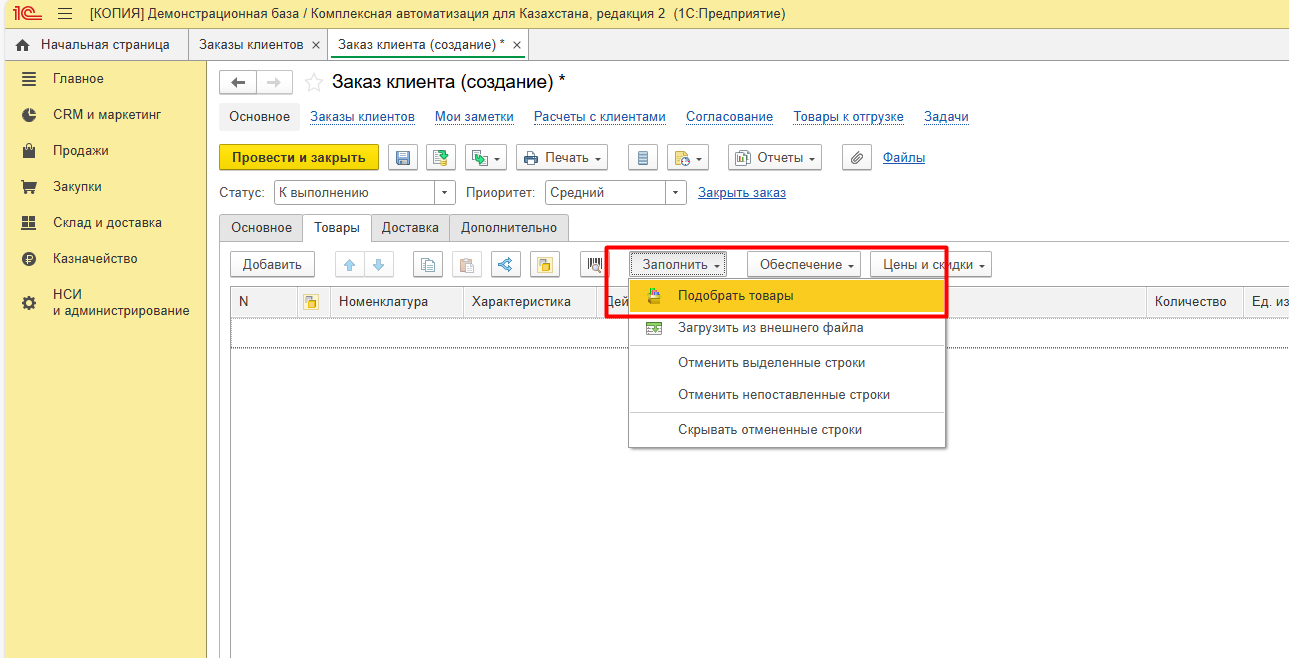Choose Загрузить из внешнего файла

point(770,328)
